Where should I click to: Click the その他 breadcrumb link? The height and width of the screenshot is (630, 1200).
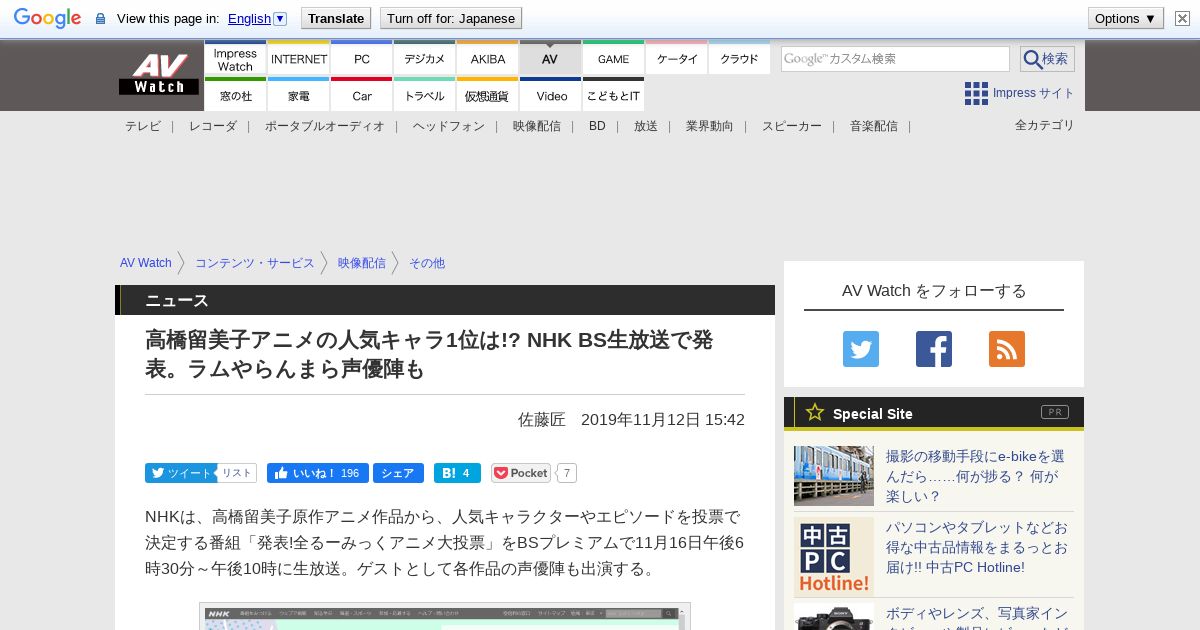pyautogui.click(x=427, y=263)
